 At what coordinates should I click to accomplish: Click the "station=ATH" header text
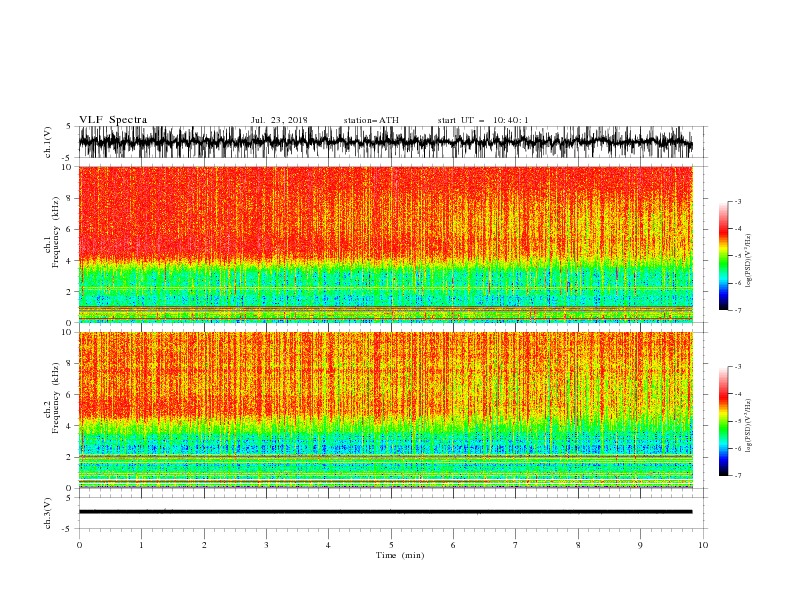pos(371,120)
